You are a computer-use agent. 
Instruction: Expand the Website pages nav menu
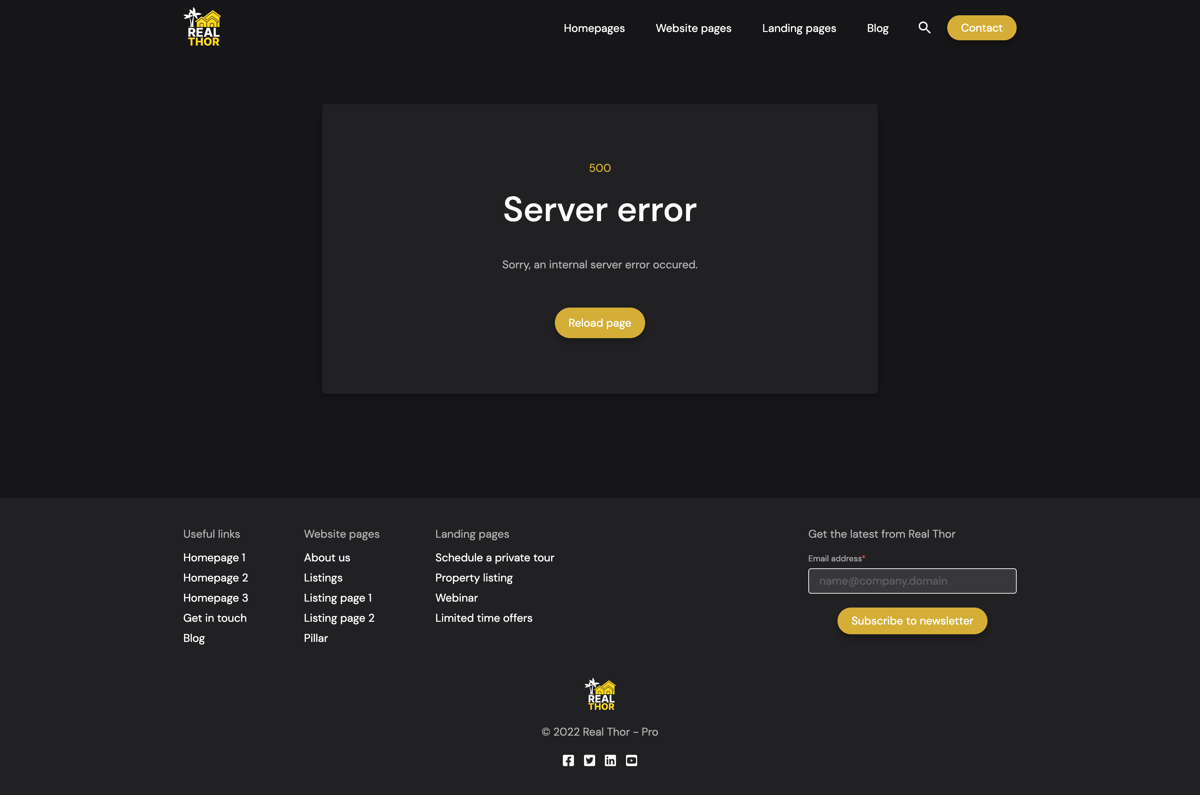pos(693,28)
